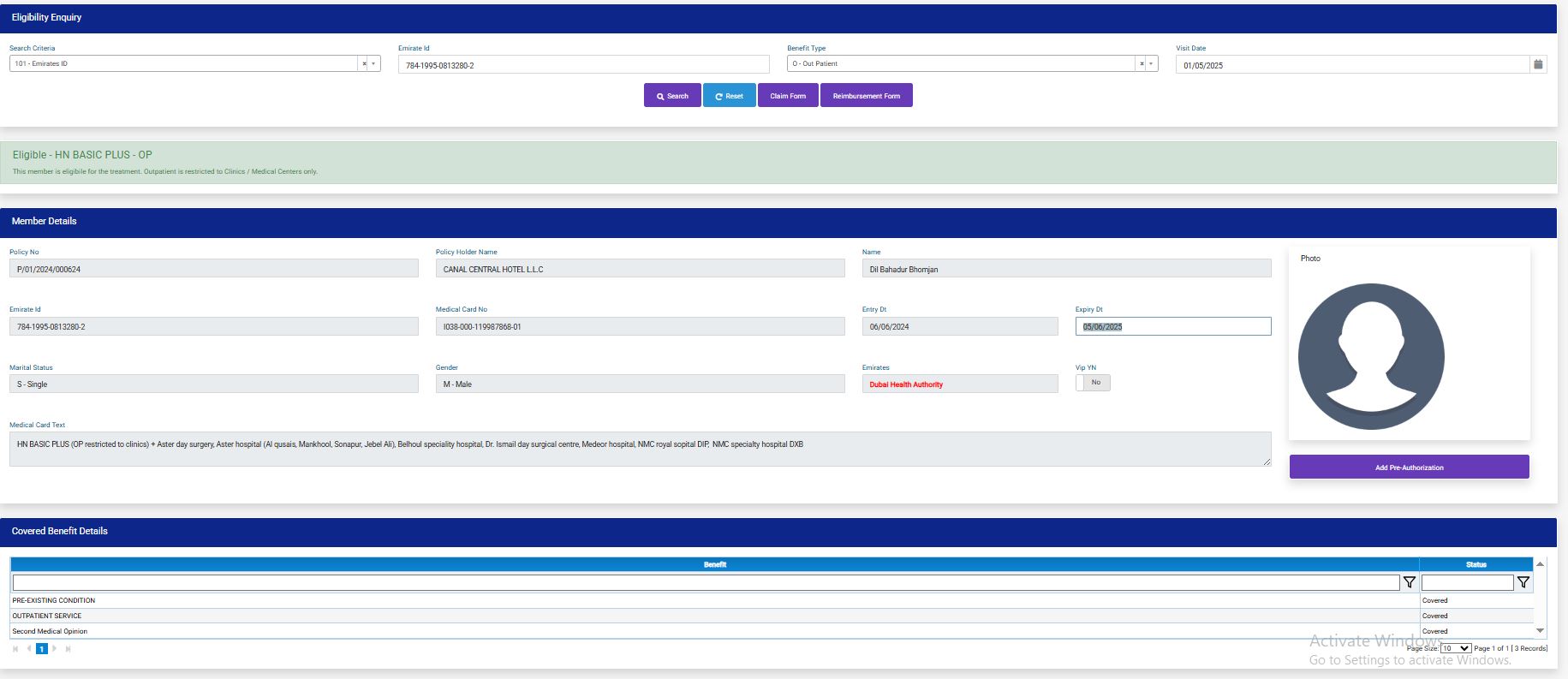Clear the Search Criteria selection
The width and height of the screenshot is (1568, 679).
[364, 64]
